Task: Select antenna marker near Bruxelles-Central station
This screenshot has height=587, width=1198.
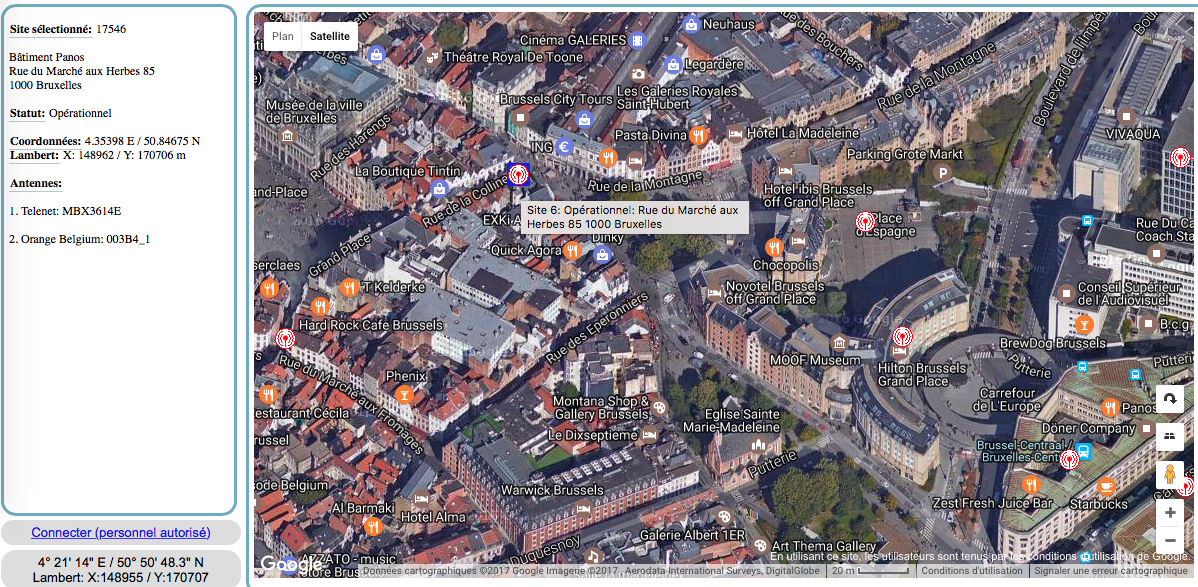Action: pos(1068,459)
